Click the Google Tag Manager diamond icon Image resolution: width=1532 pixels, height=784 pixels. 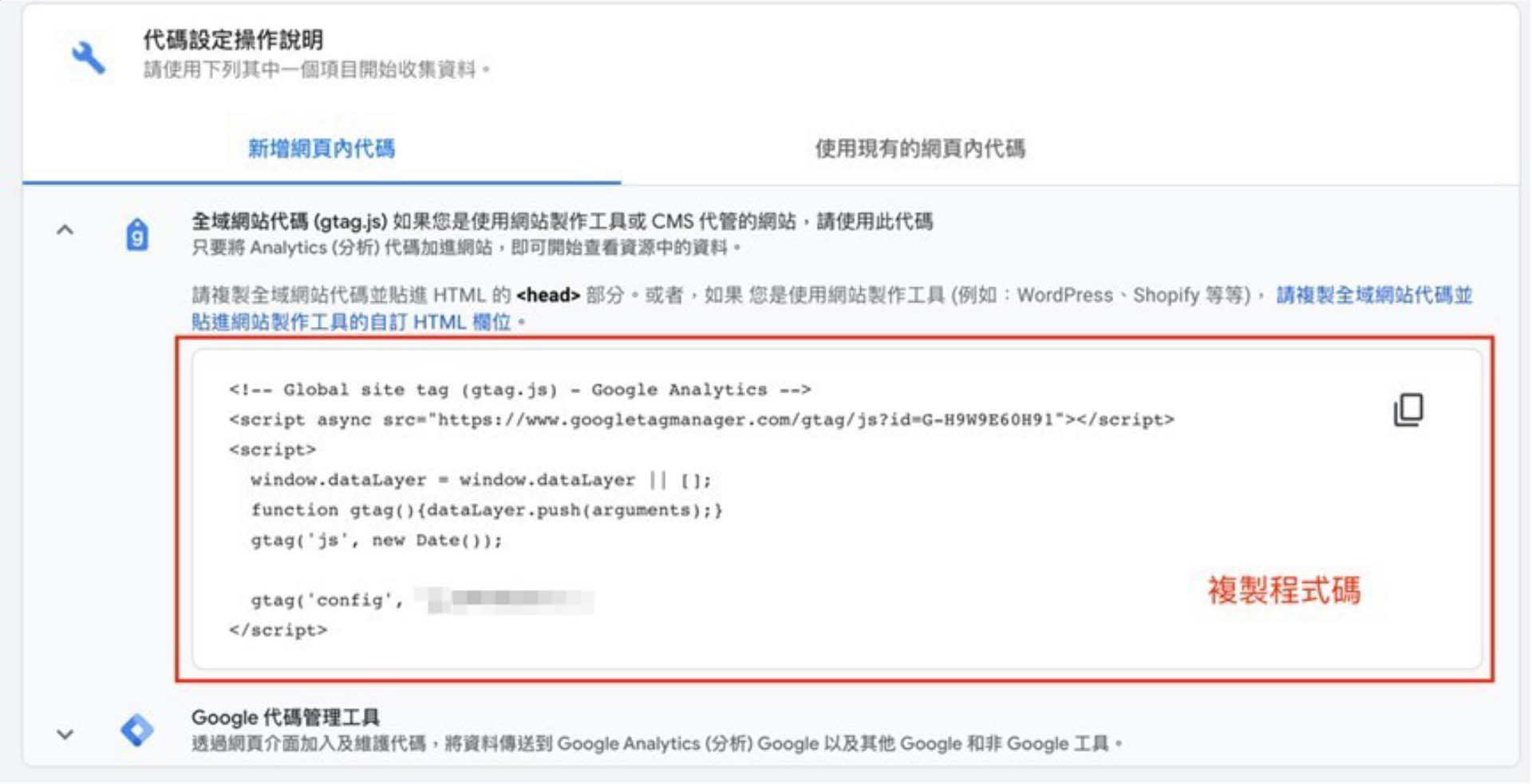(137, 730)
